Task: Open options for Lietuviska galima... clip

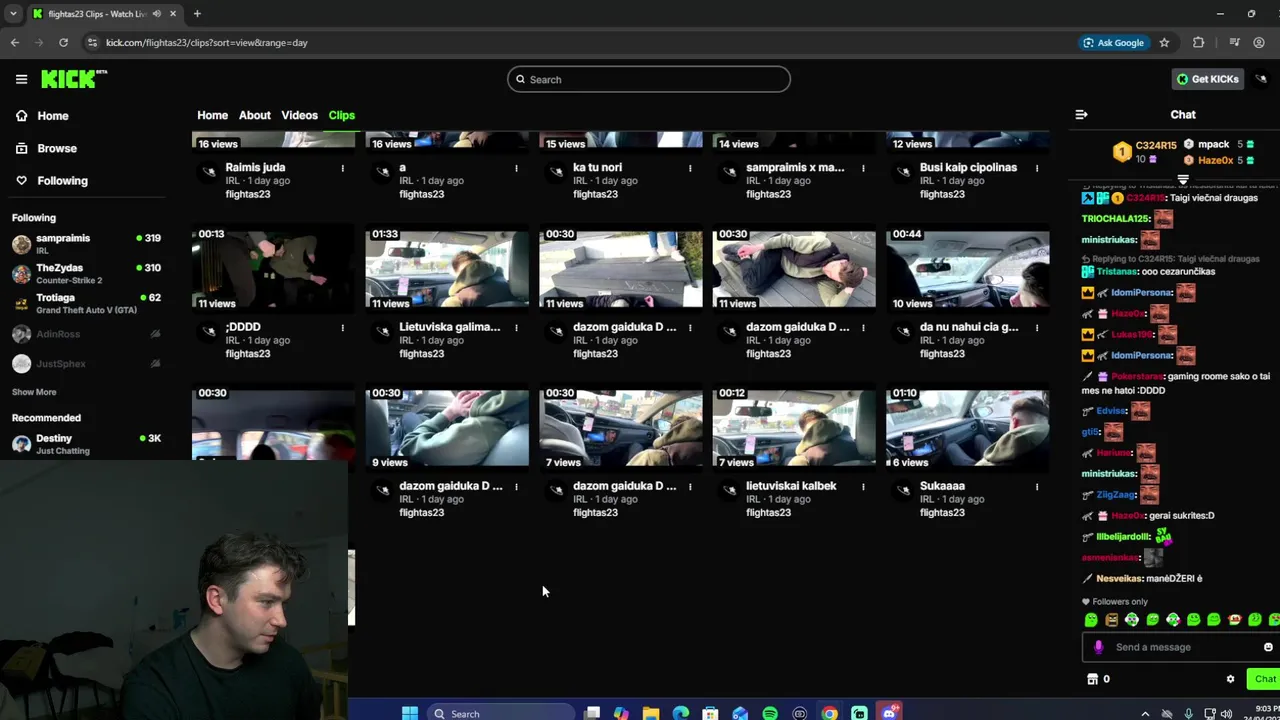Action: coord(516,327)
